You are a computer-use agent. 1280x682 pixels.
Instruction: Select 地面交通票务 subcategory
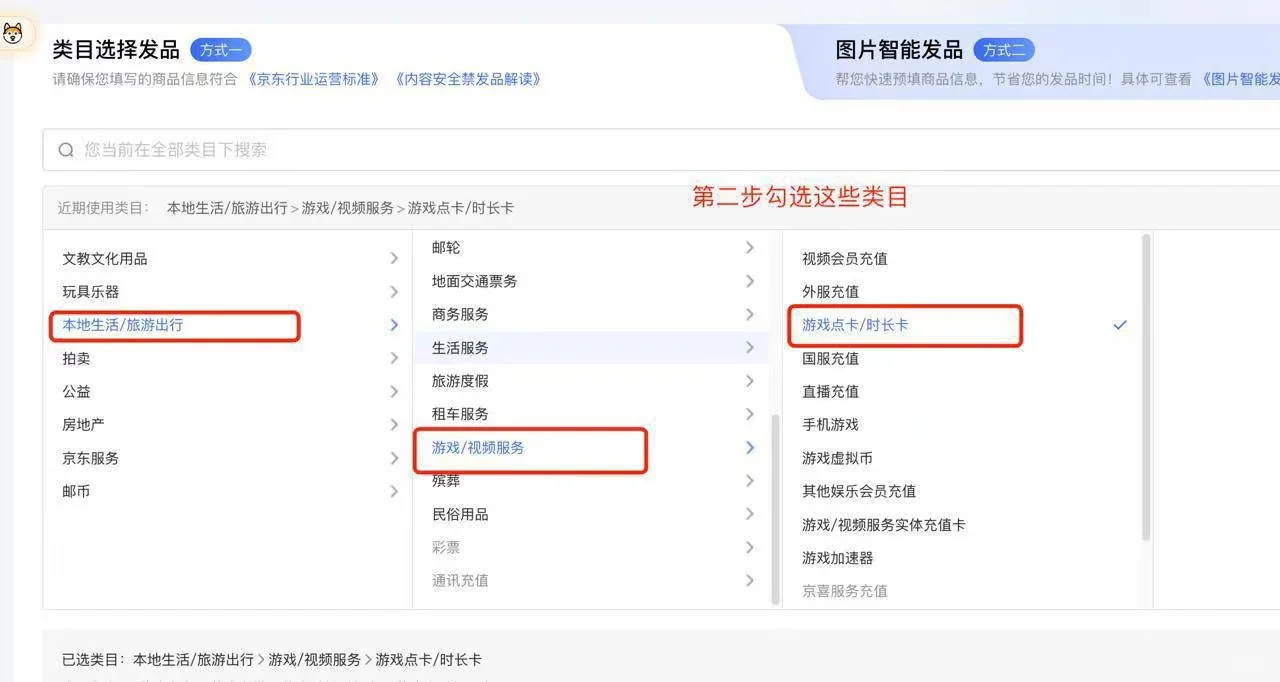(475, 281)
